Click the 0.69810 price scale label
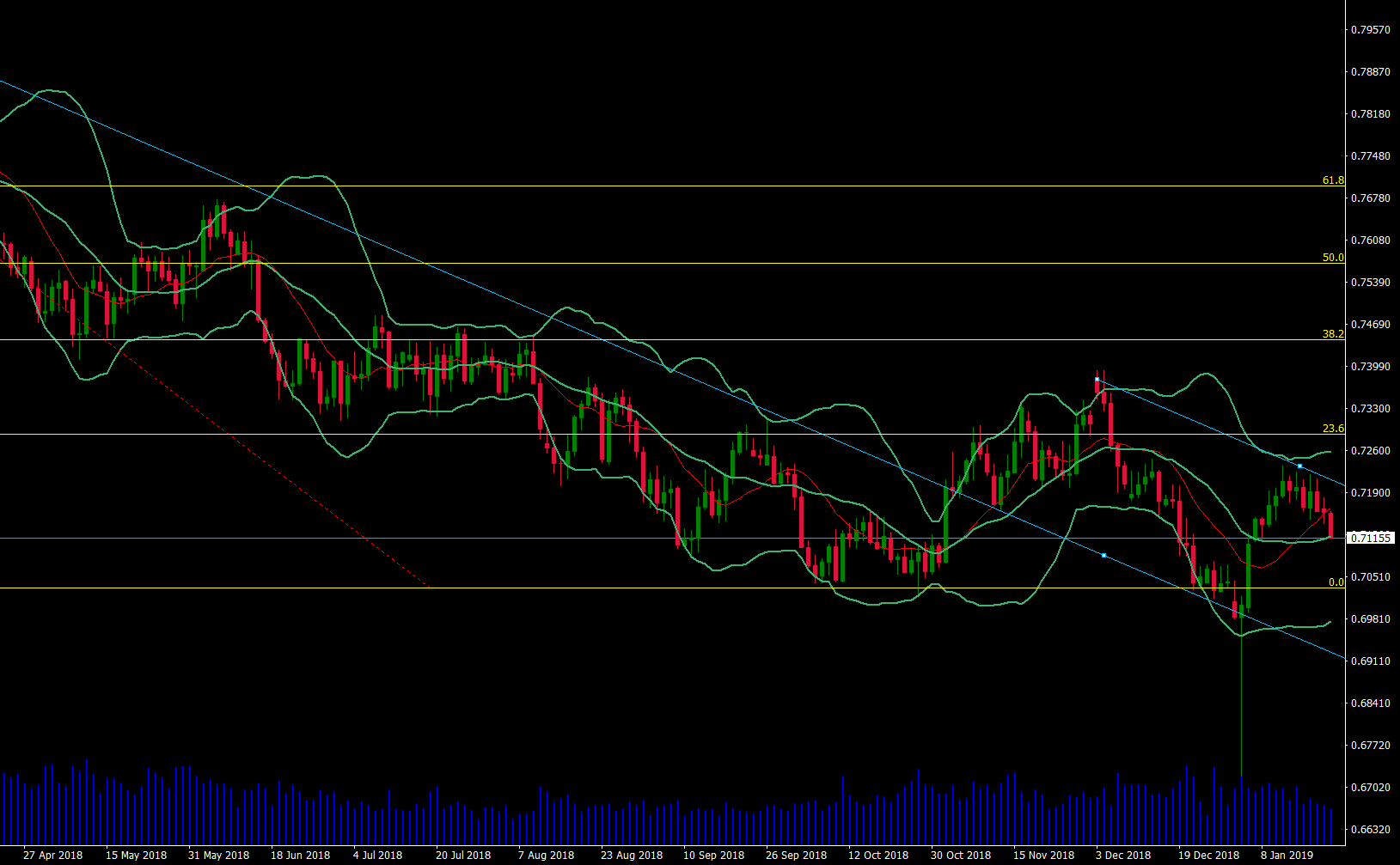This screenshot has width=1400, height=865. 1371,619
